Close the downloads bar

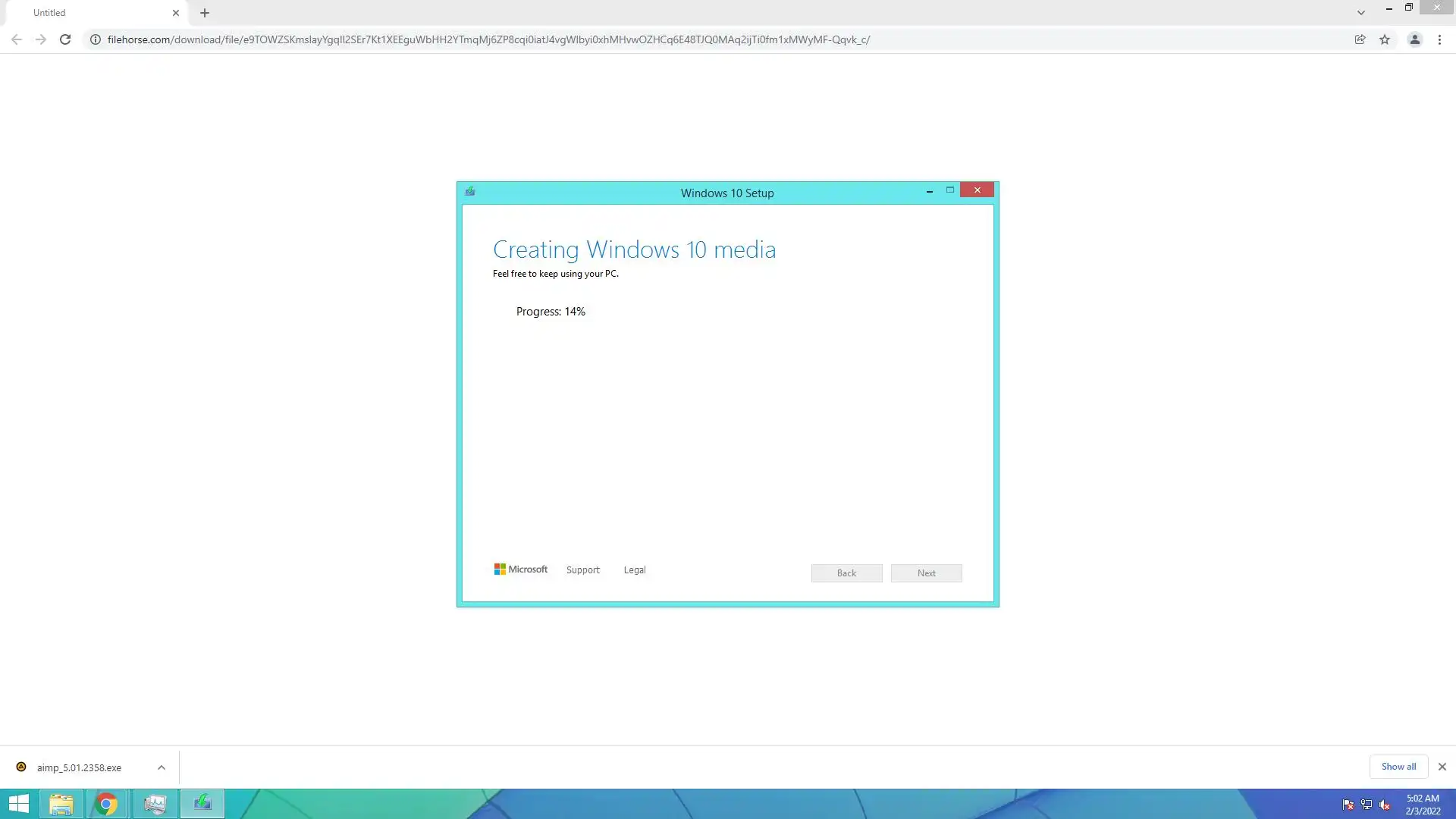[x=1442, y=767]
